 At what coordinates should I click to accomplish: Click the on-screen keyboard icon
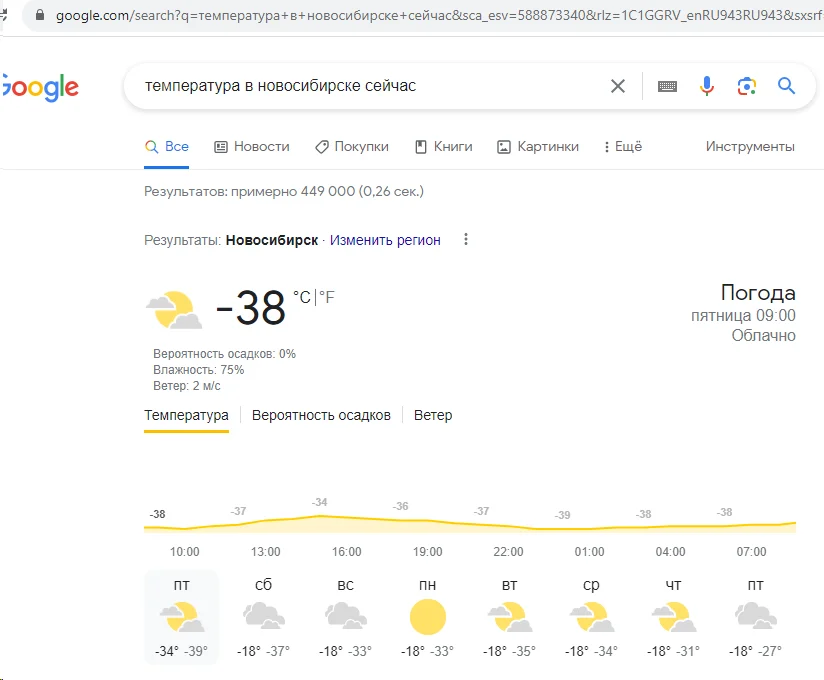[x=665, y=86]
